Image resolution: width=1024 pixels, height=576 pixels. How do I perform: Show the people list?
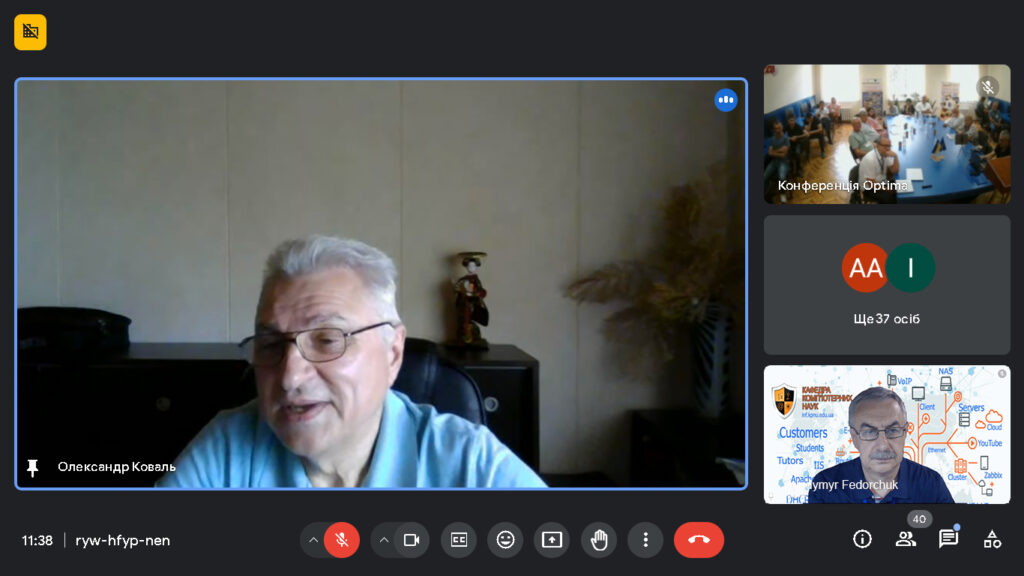(x=905, y=539)
